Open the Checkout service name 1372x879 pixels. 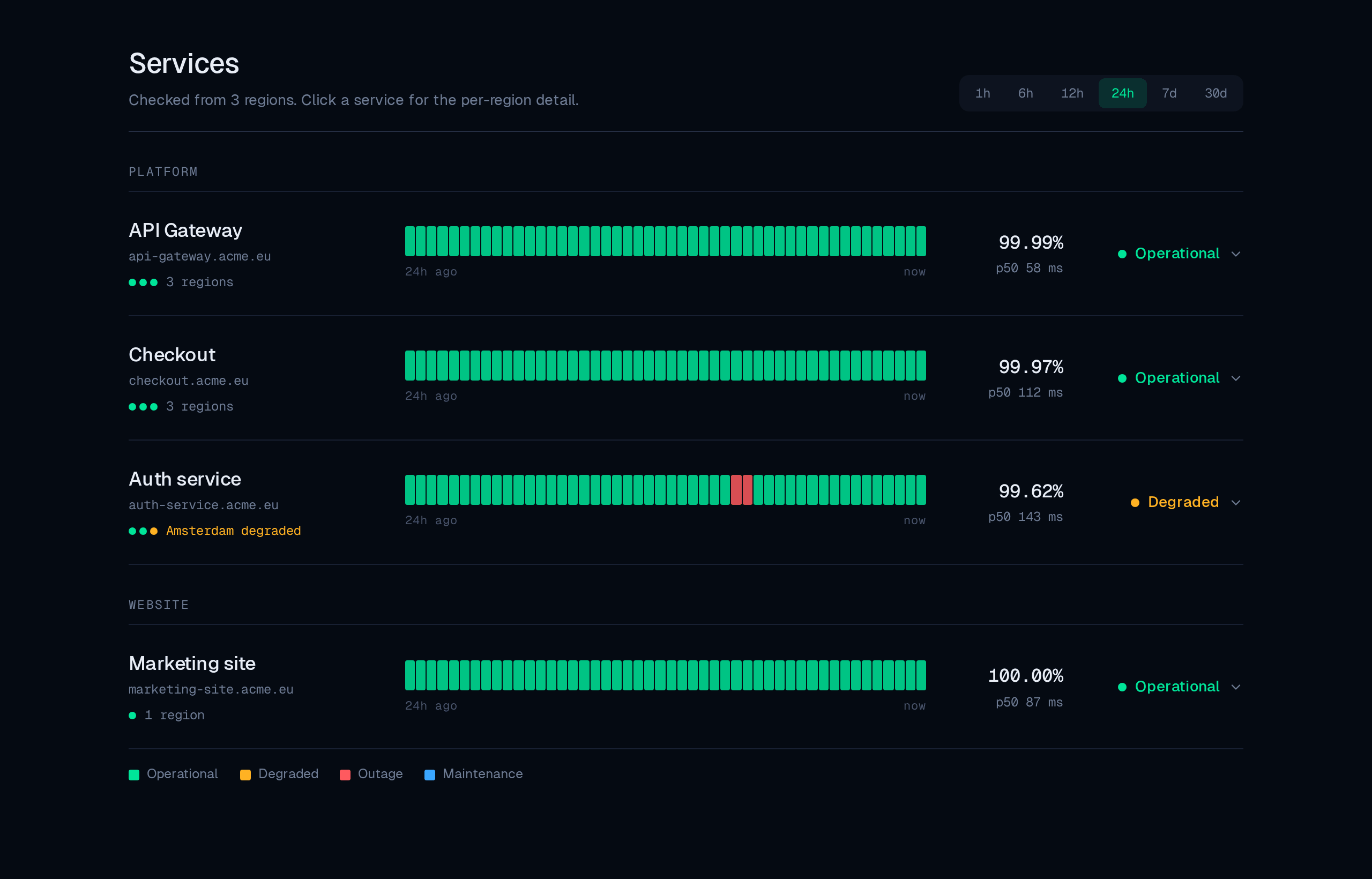[x=172, y=354]
